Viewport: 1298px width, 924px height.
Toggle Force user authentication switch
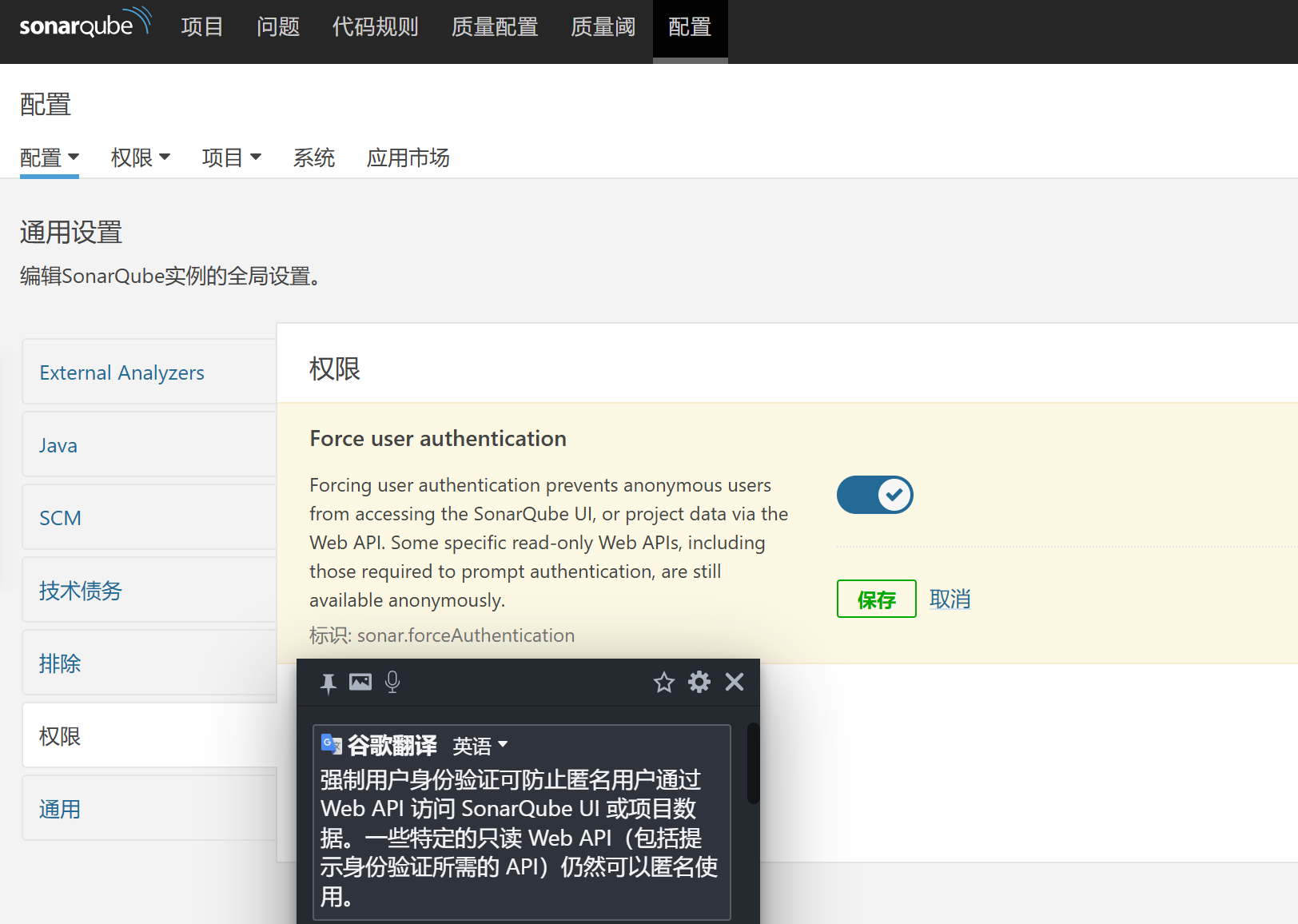click(875, 495)
